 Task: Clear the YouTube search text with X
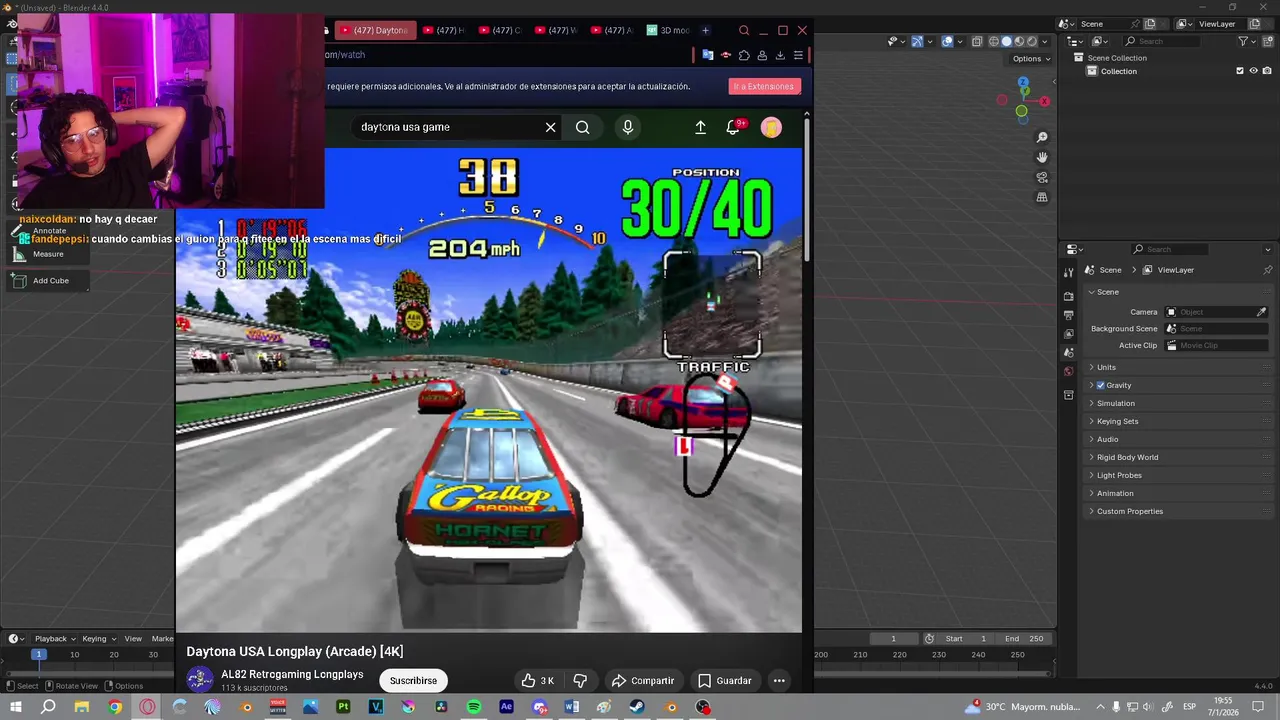(550, 127)
